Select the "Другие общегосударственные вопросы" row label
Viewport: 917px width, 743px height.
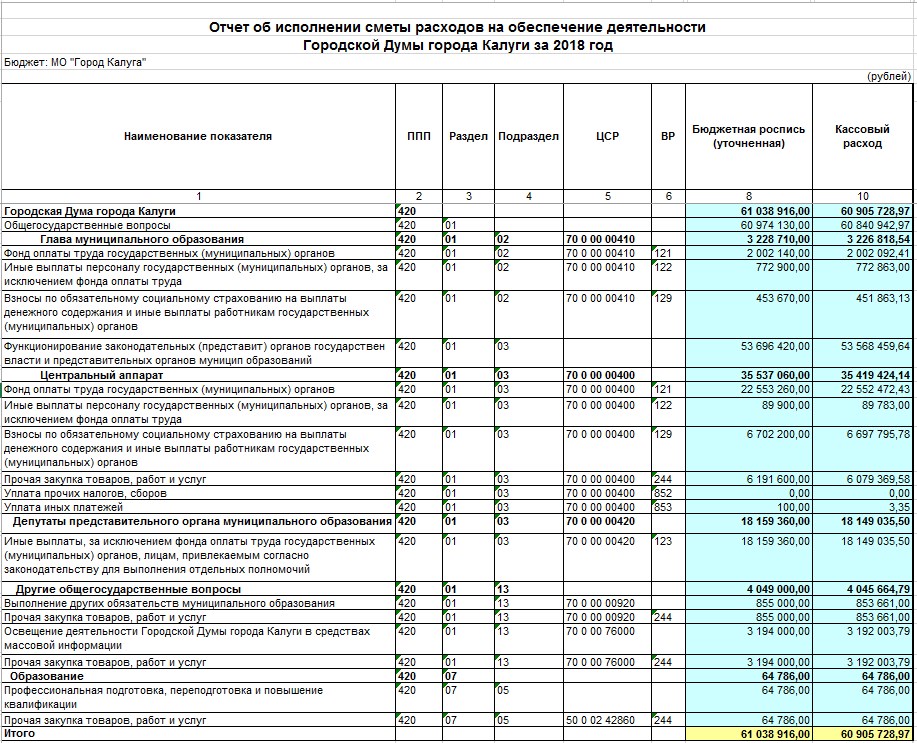127,590
